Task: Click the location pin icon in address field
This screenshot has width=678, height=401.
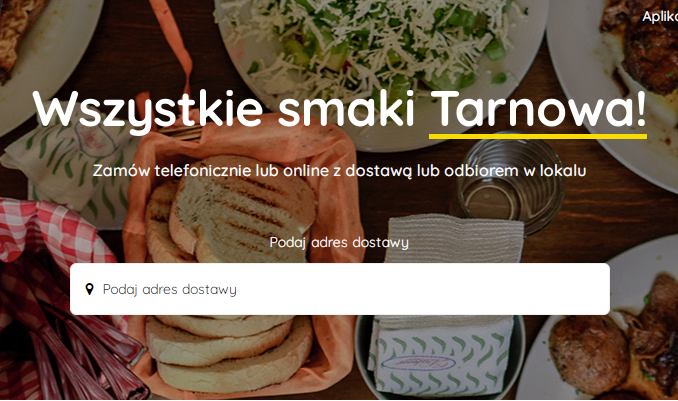Action: tap(90, 289)
